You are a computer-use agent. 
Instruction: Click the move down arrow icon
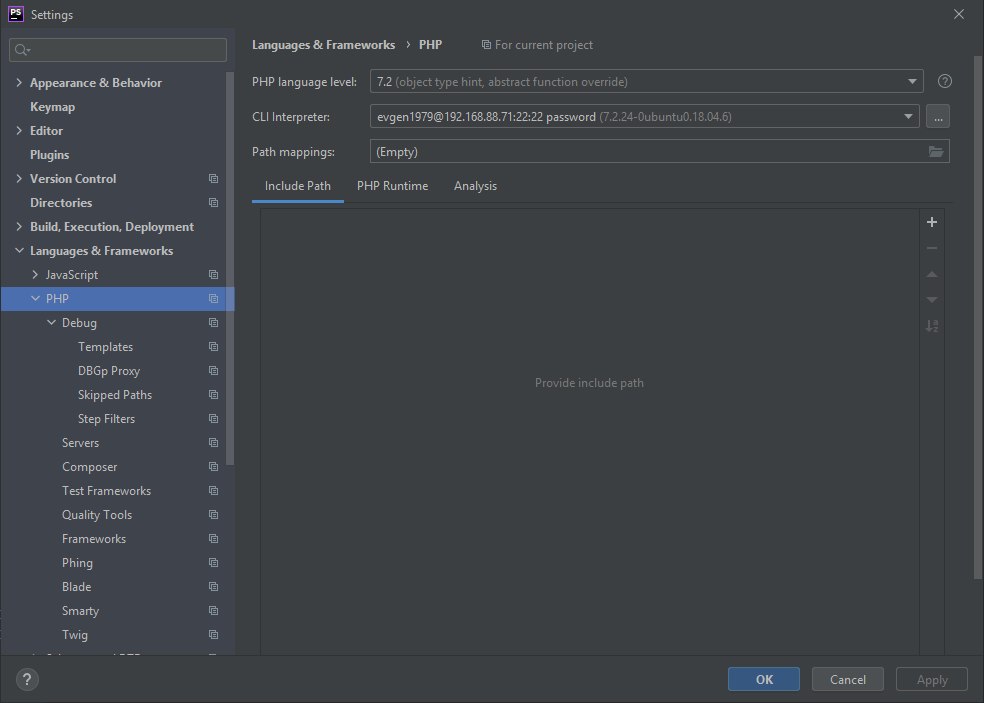tap(932, 300)
